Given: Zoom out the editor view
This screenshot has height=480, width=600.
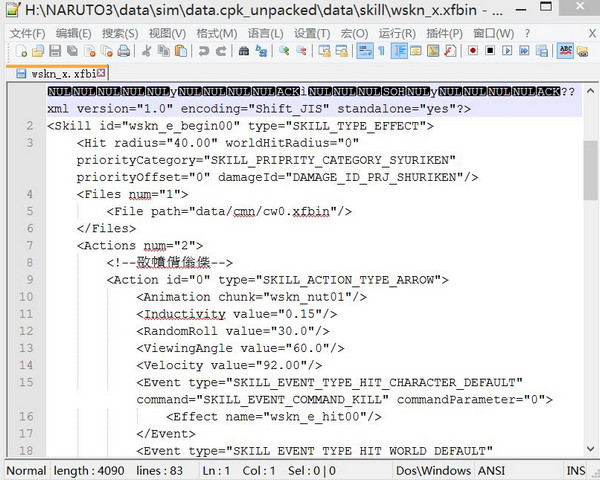Looking at the screenshot, I should (302, 51).
